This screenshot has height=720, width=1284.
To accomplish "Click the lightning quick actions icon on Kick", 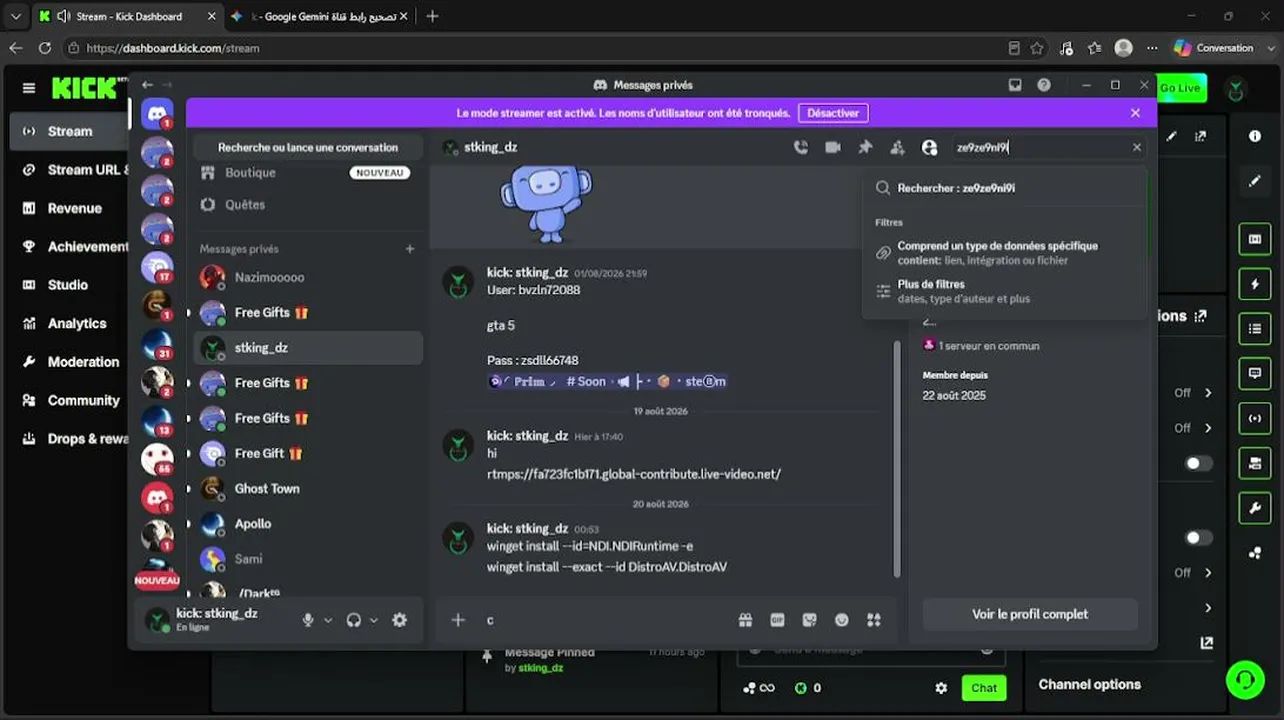I will click(1255, 284).
